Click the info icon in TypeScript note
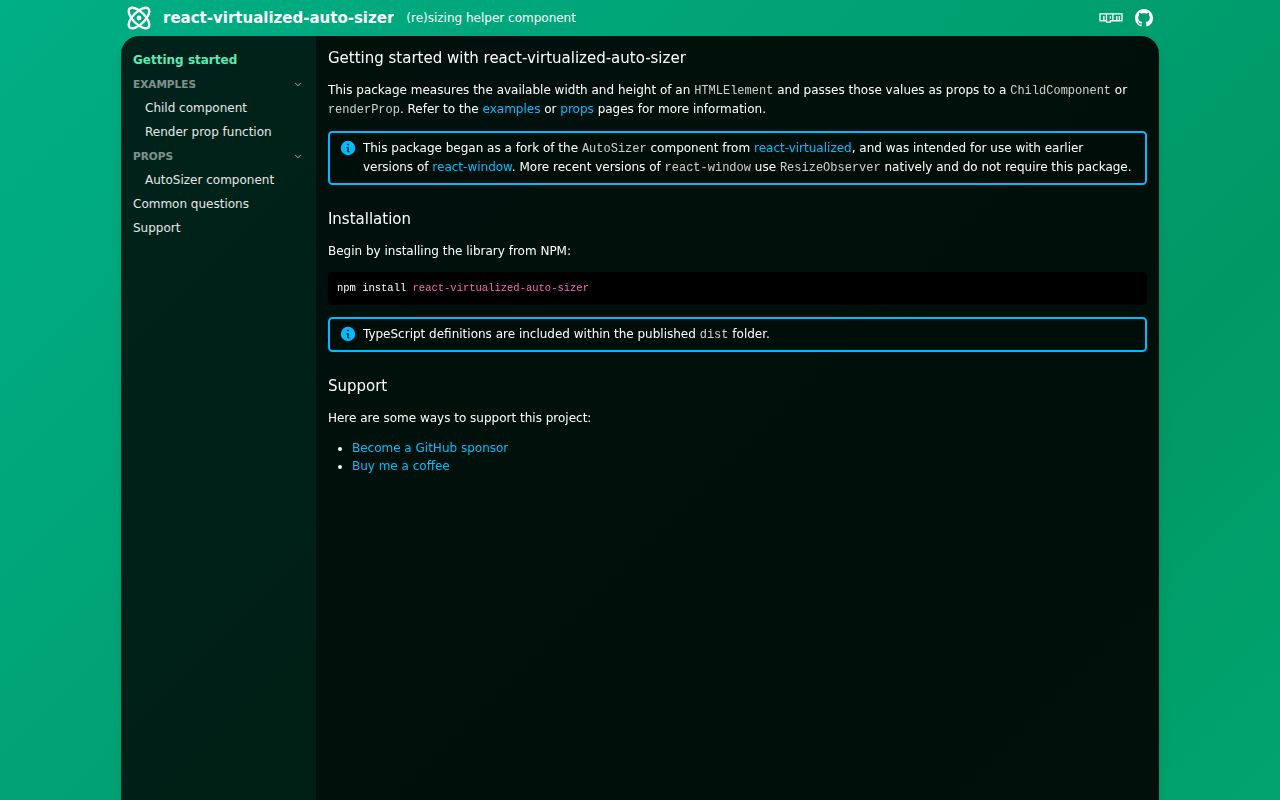The height and width of the screenshot is (800, 1280). click(x=348, y=334)
